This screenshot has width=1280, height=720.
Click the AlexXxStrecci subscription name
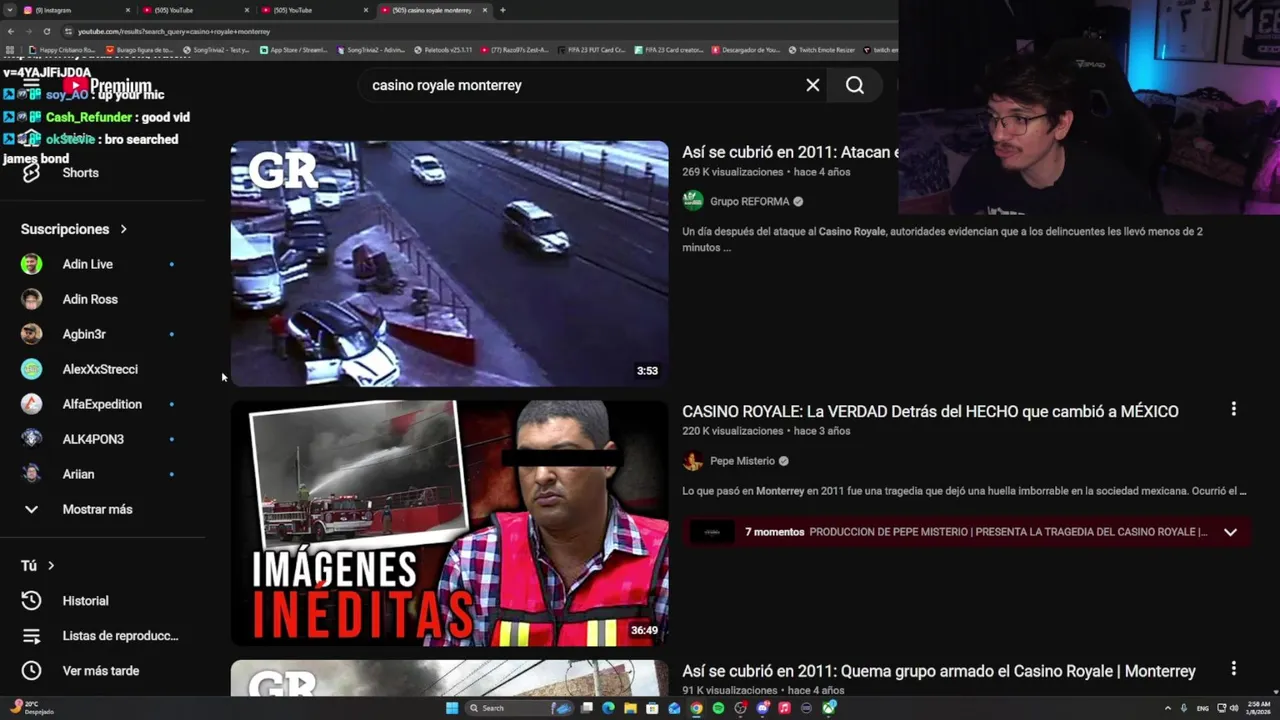click(100, 369)
